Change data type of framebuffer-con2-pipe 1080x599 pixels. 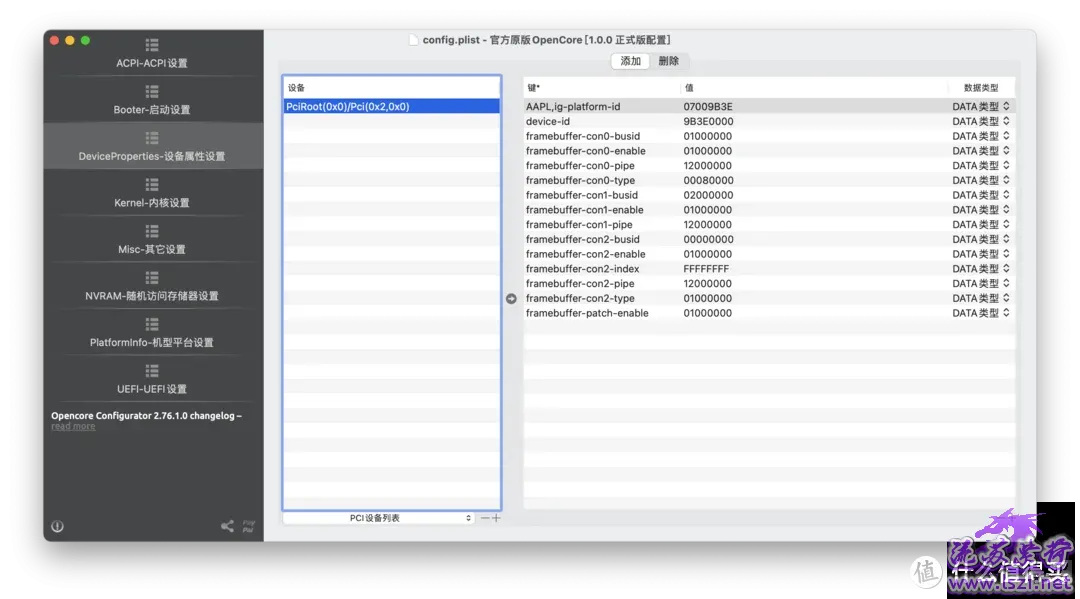coord(981,284)
